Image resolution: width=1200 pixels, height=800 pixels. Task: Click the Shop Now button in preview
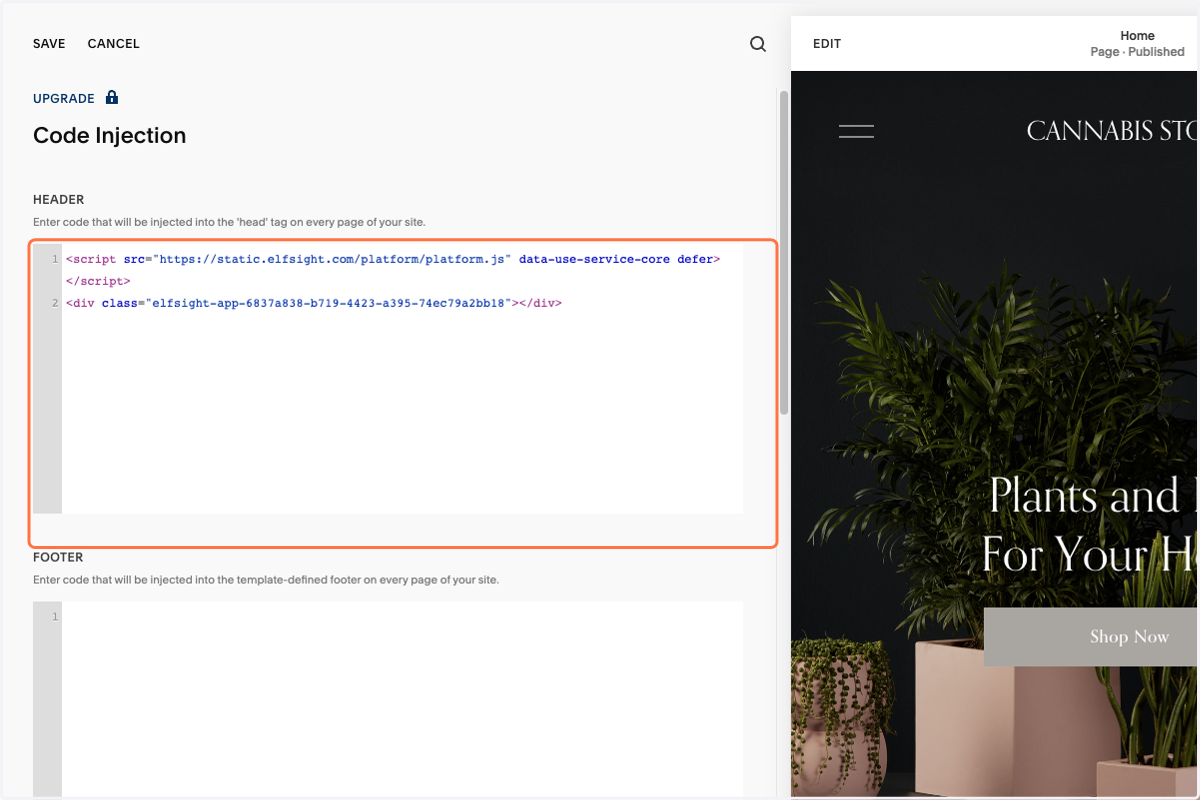(1091, 637)
